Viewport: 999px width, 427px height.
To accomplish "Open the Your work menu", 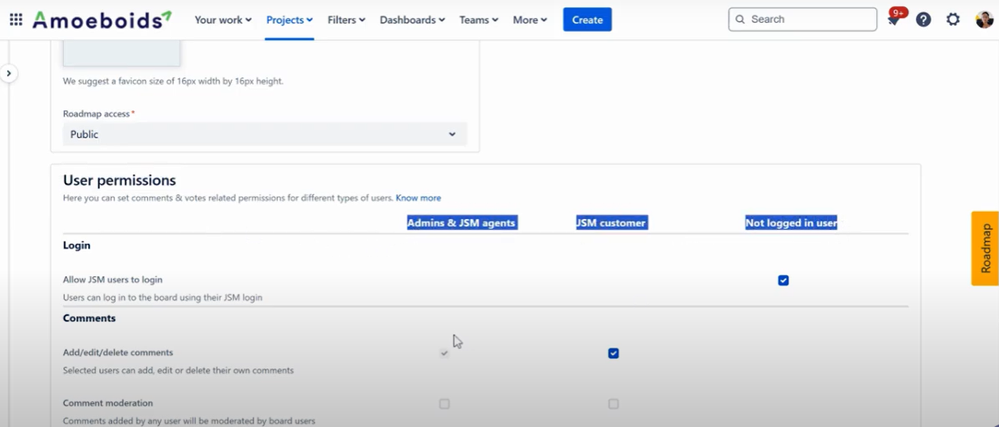I will 223,20.
